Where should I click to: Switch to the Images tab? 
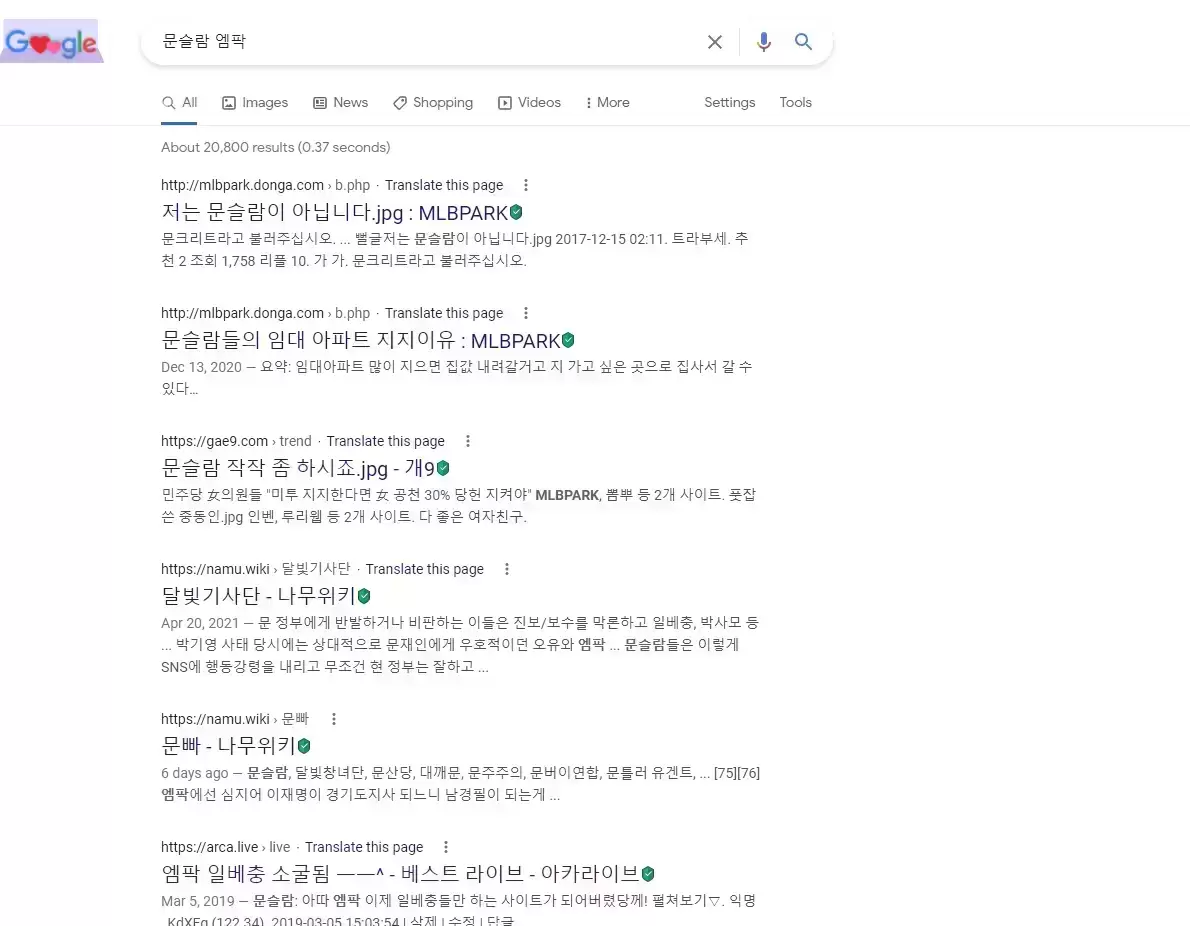[x=255, y=103]
